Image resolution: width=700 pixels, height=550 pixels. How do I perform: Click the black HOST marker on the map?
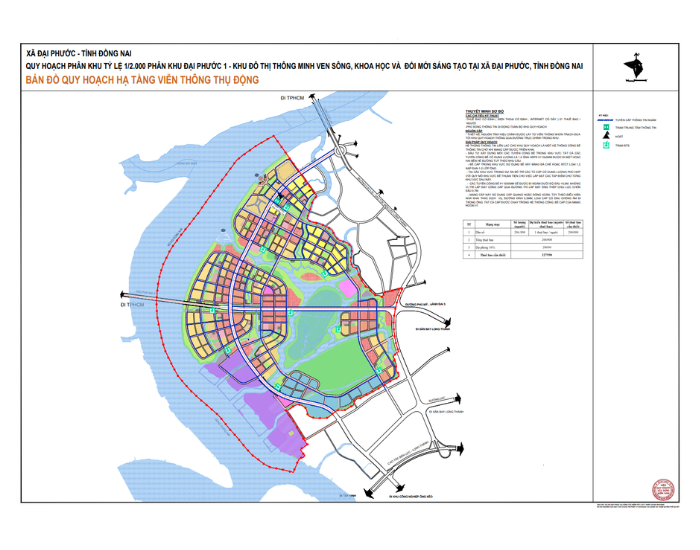(280, 196)
